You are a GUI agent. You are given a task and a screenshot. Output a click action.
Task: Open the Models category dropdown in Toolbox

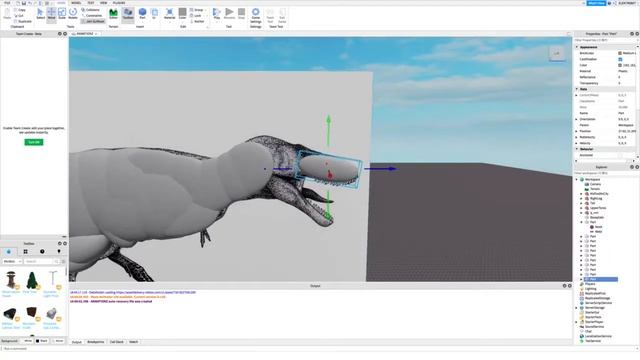12,261
